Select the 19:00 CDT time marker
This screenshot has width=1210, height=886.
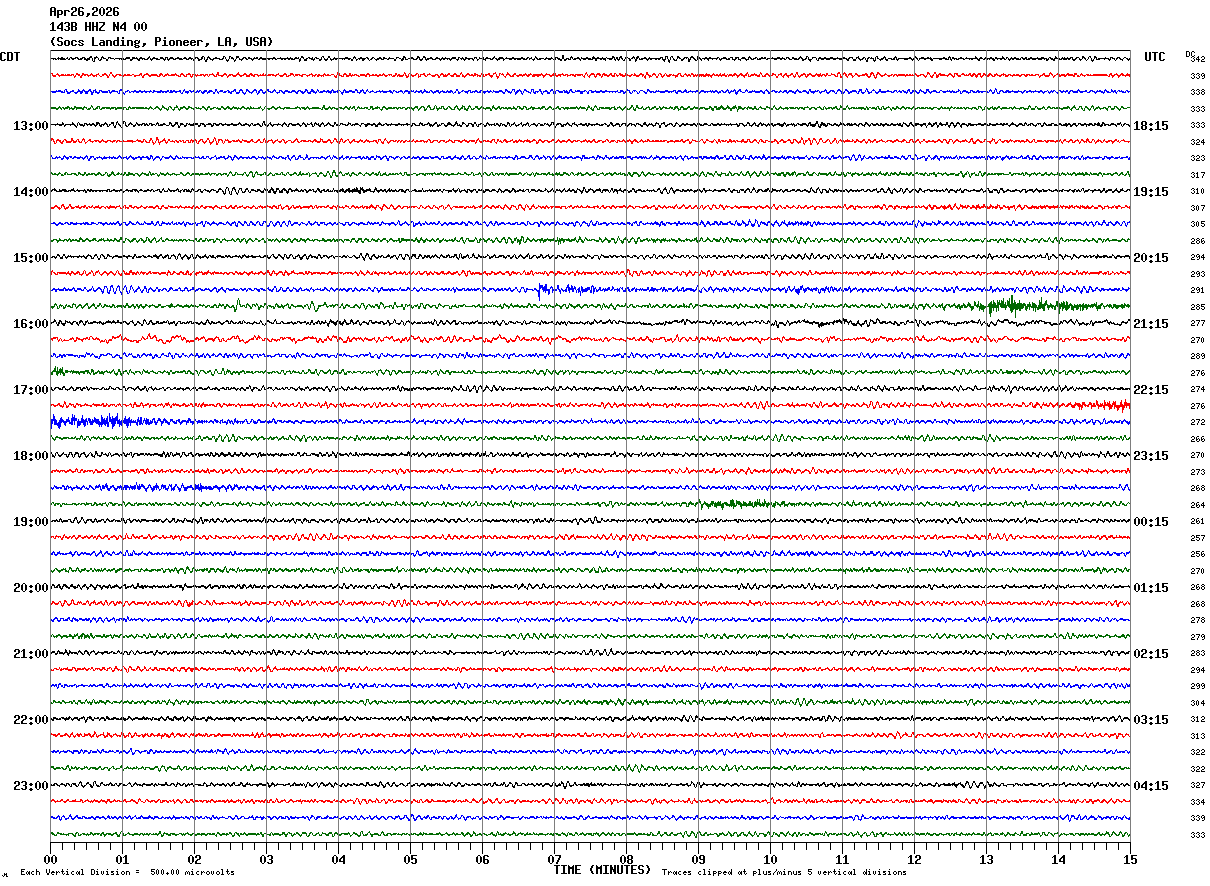[x=30, y=522]
